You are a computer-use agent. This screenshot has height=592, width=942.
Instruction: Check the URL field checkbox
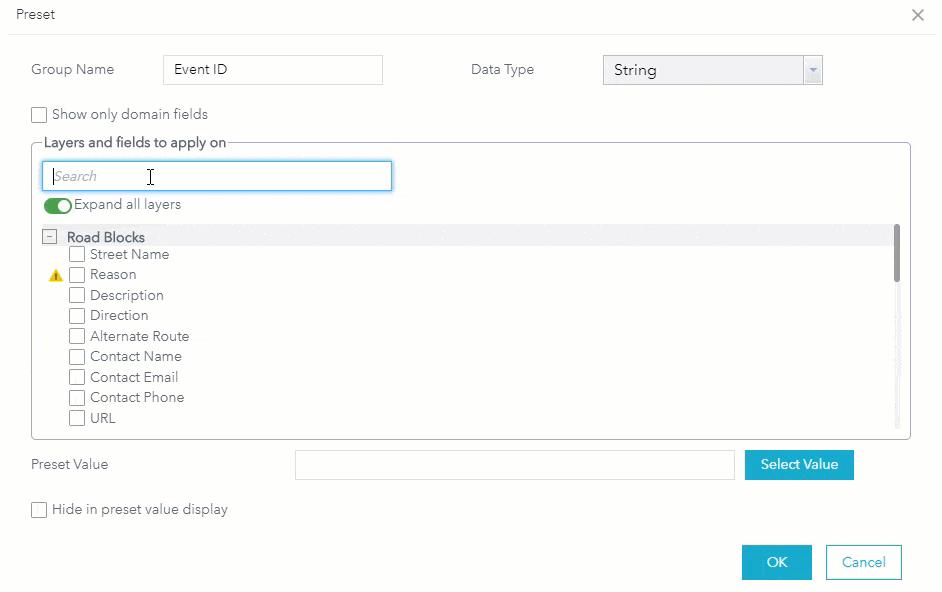point(77,418)
